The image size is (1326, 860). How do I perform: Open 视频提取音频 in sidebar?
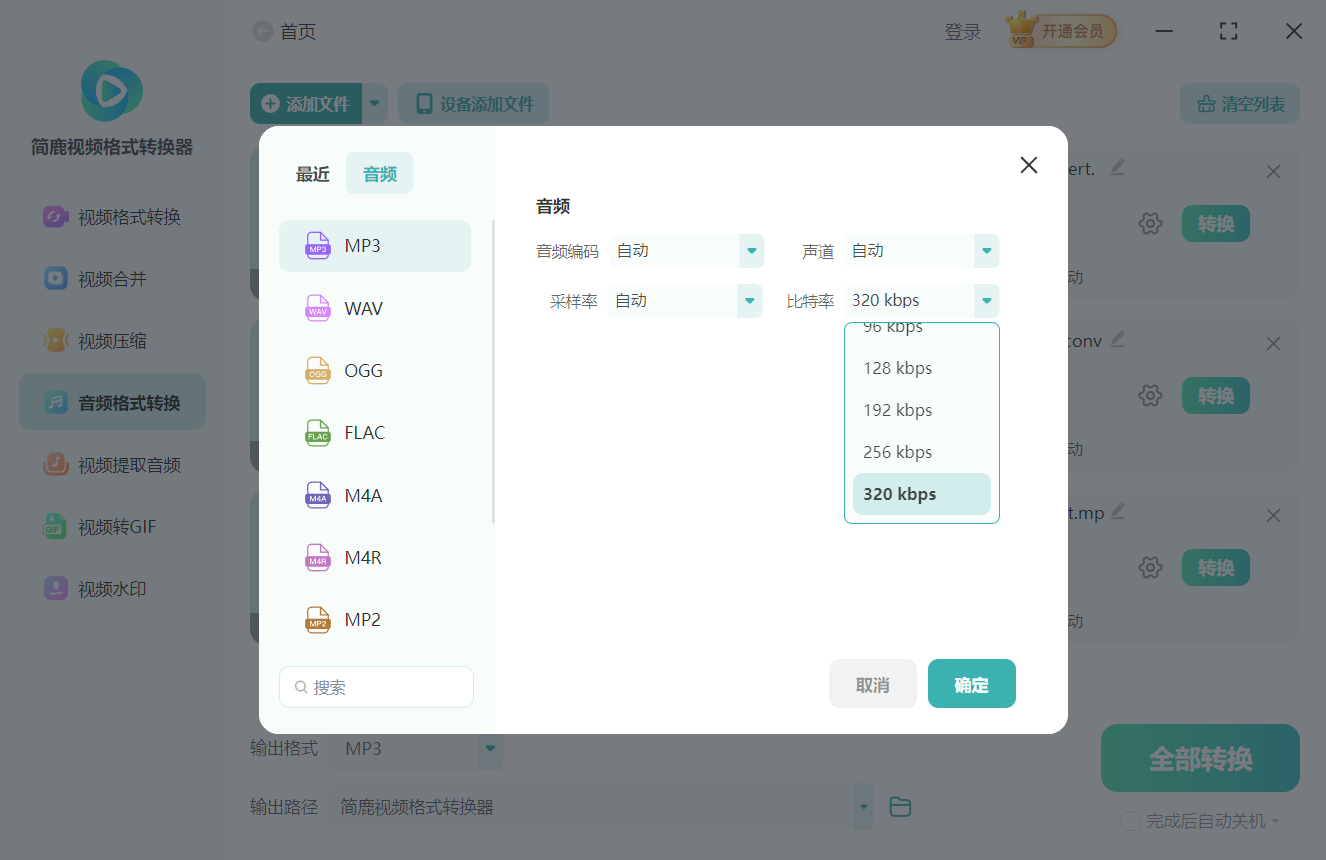pos(112,465)
